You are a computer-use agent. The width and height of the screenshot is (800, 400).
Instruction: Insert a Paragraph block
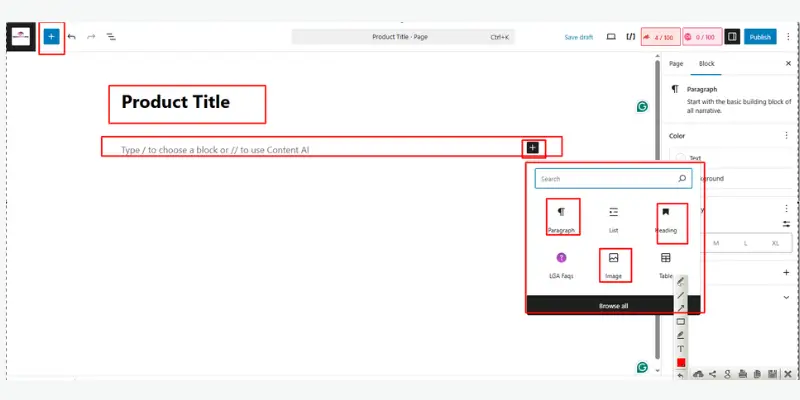[561, 219]
